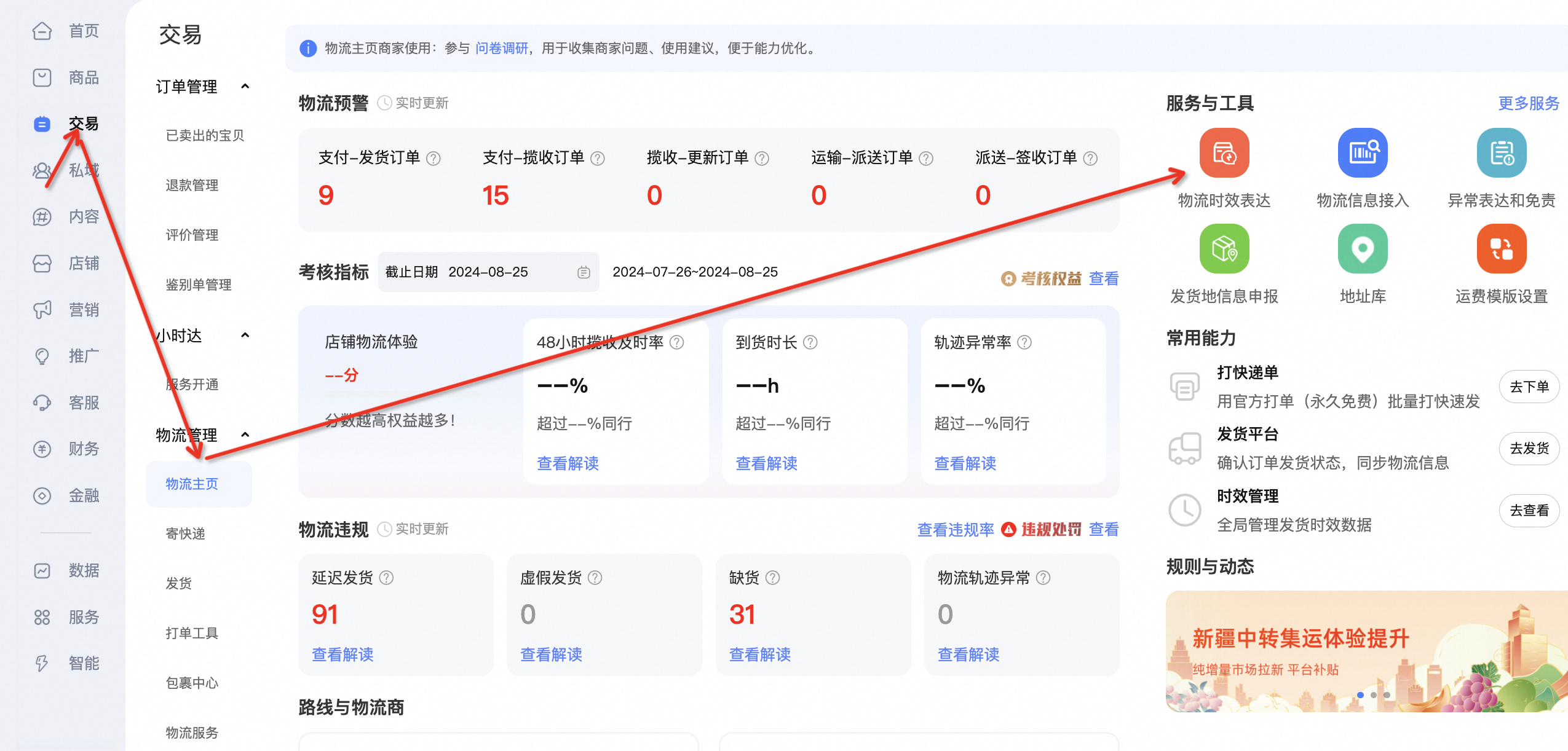This screenshot has height=751, width=1568.
Task: Click the 内容 hashtag icon in sidebar
Action: 42,216
